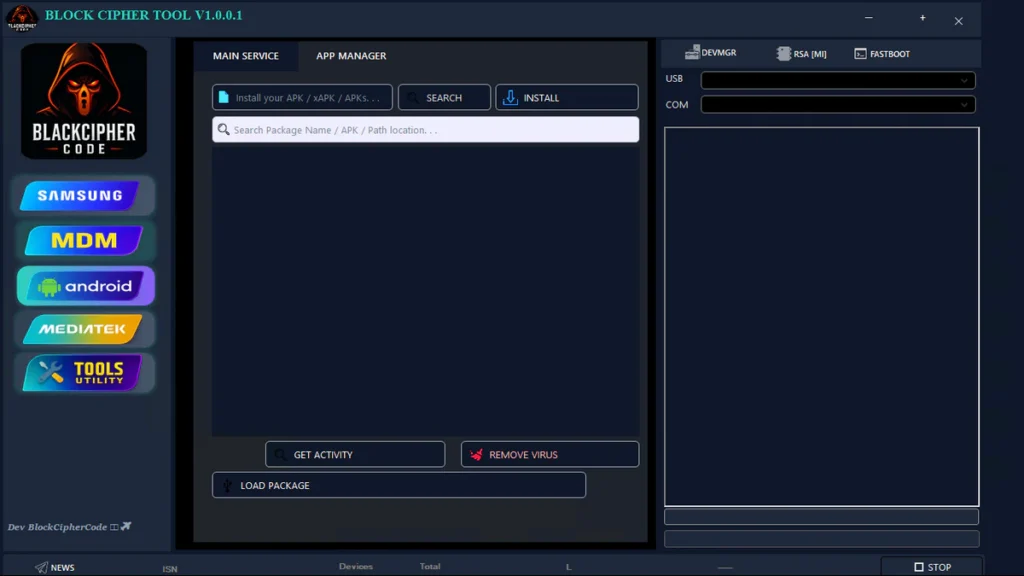Click the RSA [MI] chip icon
The image size is (1024, 576).
(784, 54)
